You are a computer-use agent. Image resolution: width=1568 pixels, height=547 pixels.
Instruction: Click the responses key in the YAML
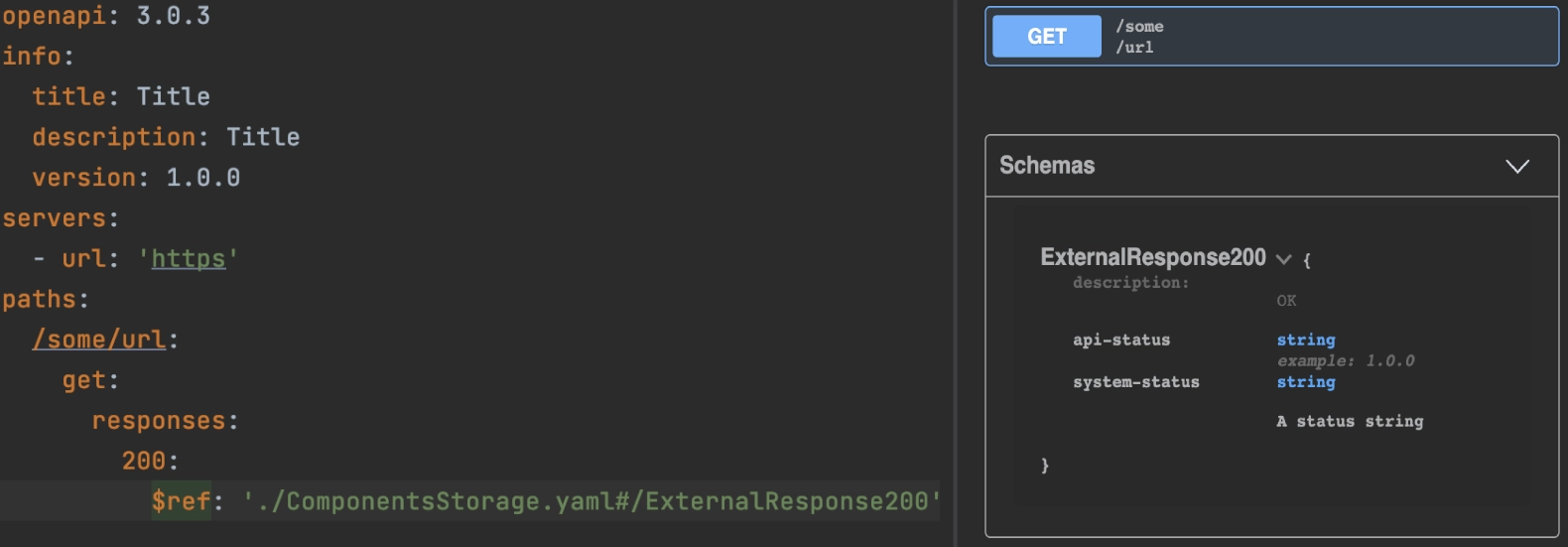point(159,421)
